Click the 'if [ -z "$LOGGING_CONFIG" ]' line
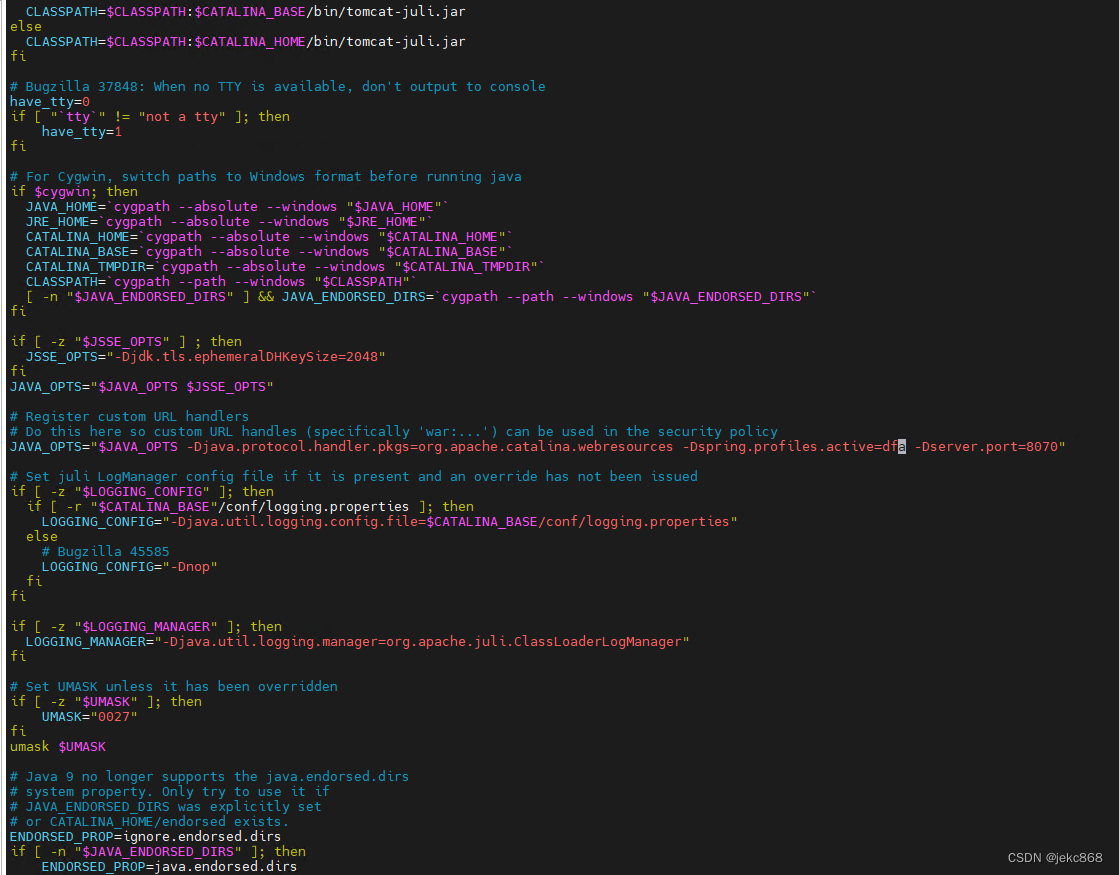The image size is (1119, 875). 141,492
